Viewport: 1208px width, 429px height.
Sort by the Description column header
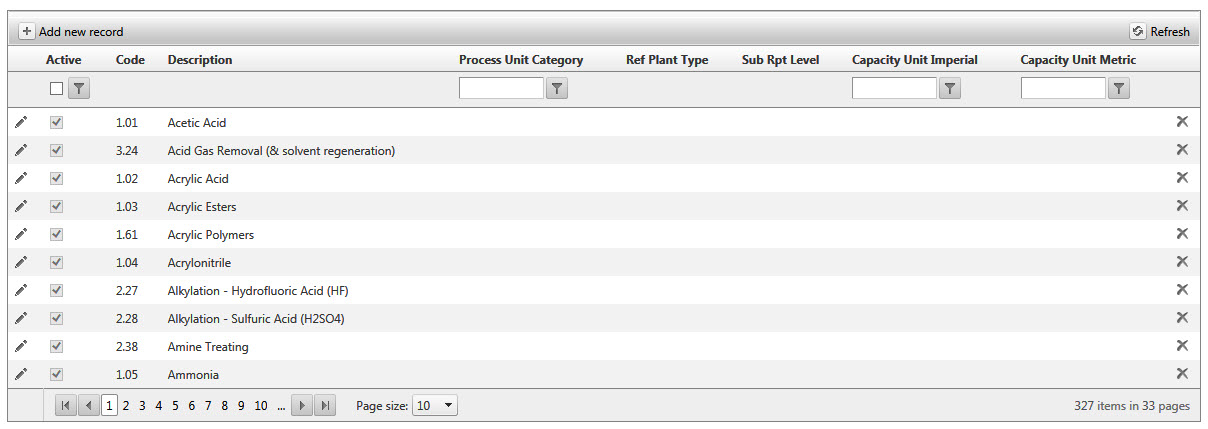200,60
